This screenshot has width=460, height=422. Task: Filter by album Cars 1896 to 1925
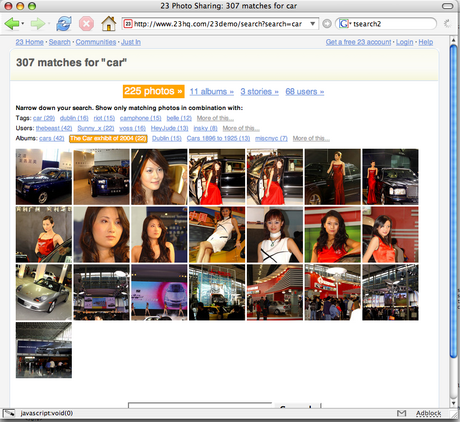(x=218, y=138)
